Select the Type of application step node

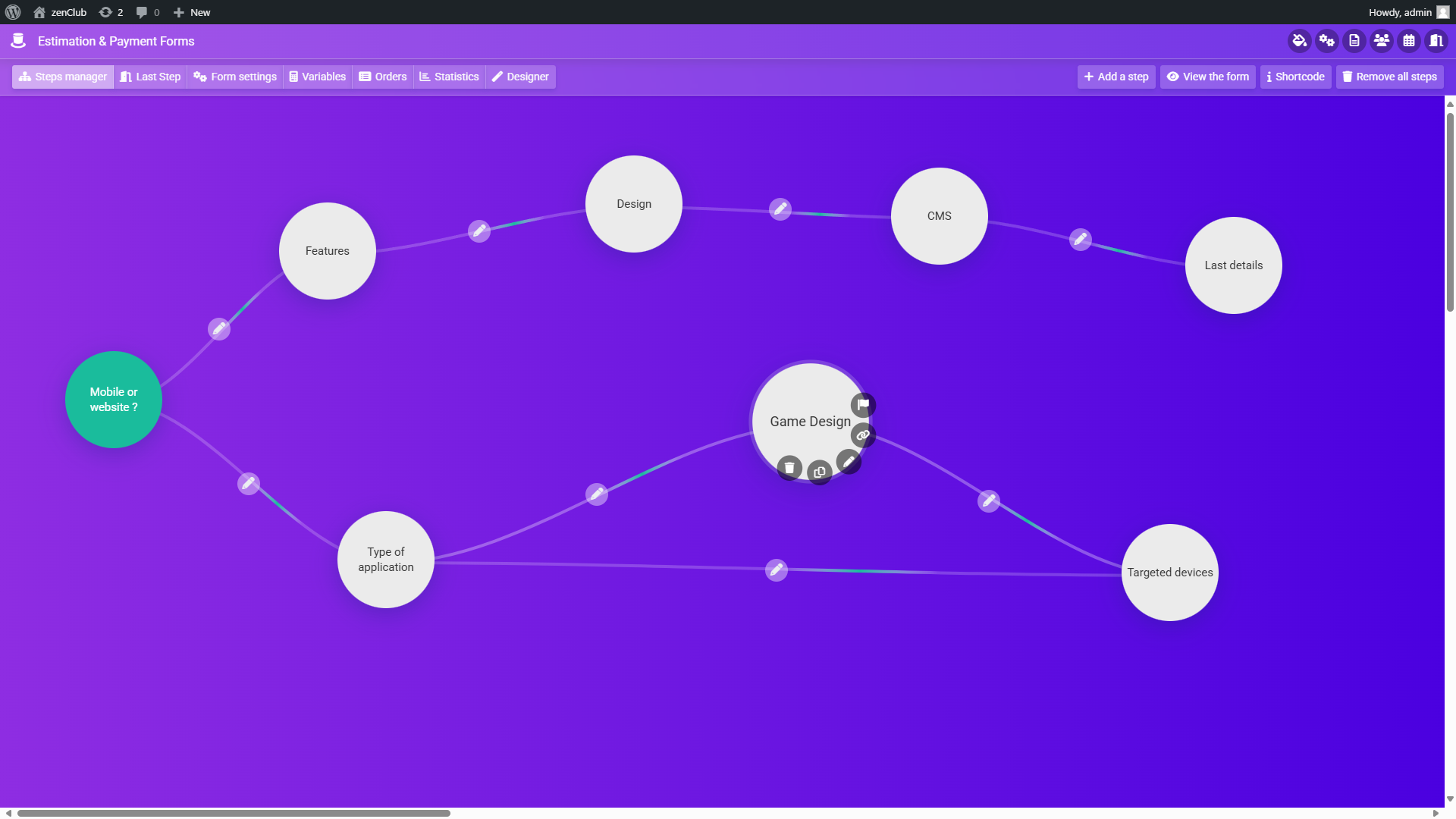coord(386,560)
